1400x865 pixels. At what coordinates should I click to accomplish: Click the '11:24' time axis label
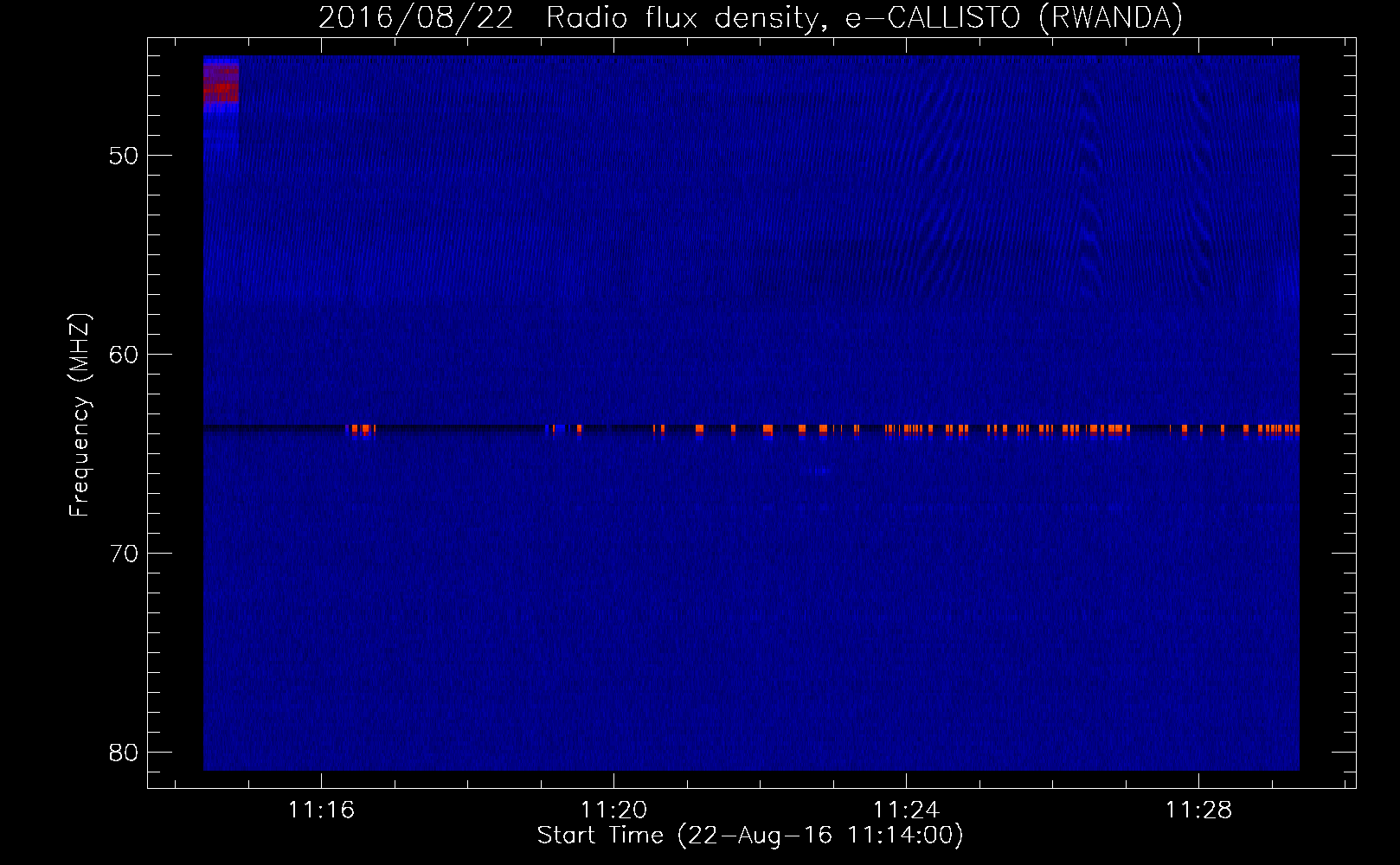[x=906, y=810]
